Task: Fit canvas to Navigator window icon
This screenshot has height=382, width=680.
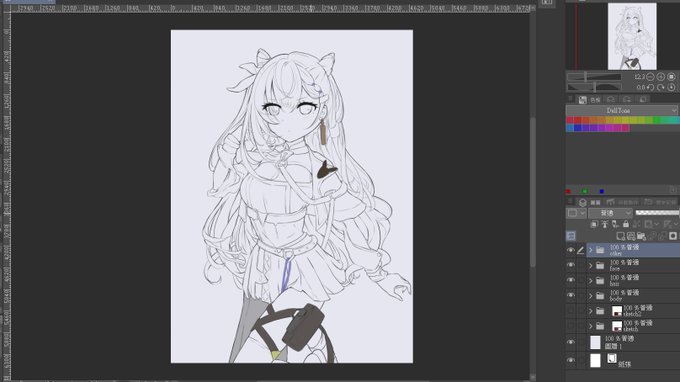Action: pos(671,77)
